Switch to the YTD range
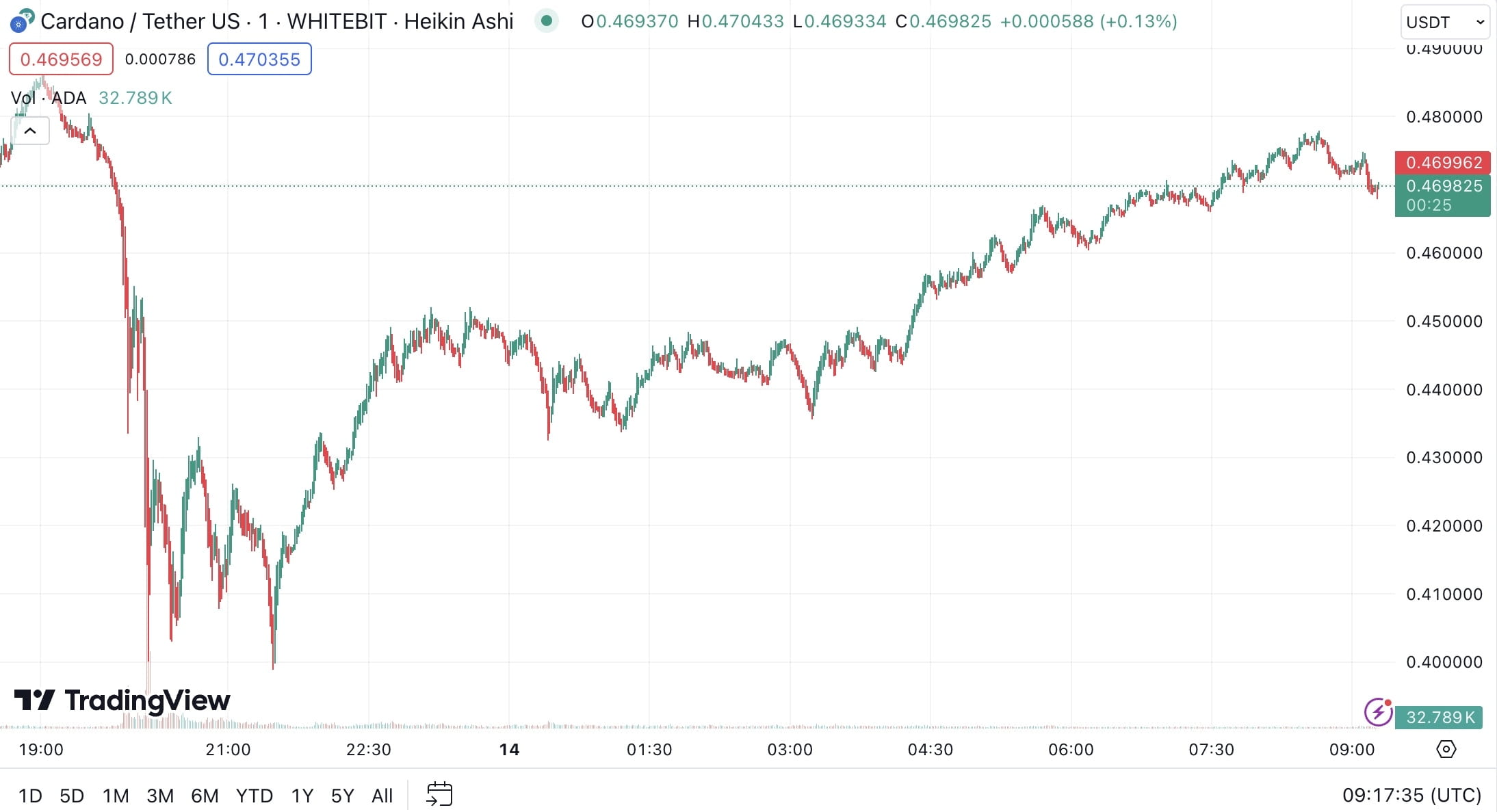The height and width of the screenshot is (812, 1497). coord(255,796)
